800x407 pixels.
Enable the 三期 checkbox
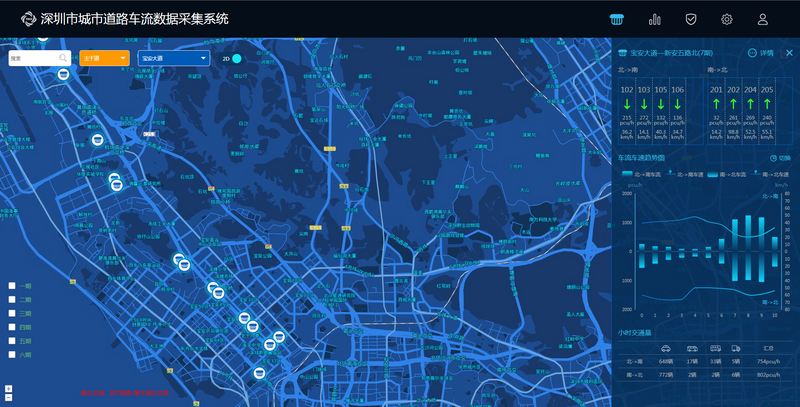(12, 313)
